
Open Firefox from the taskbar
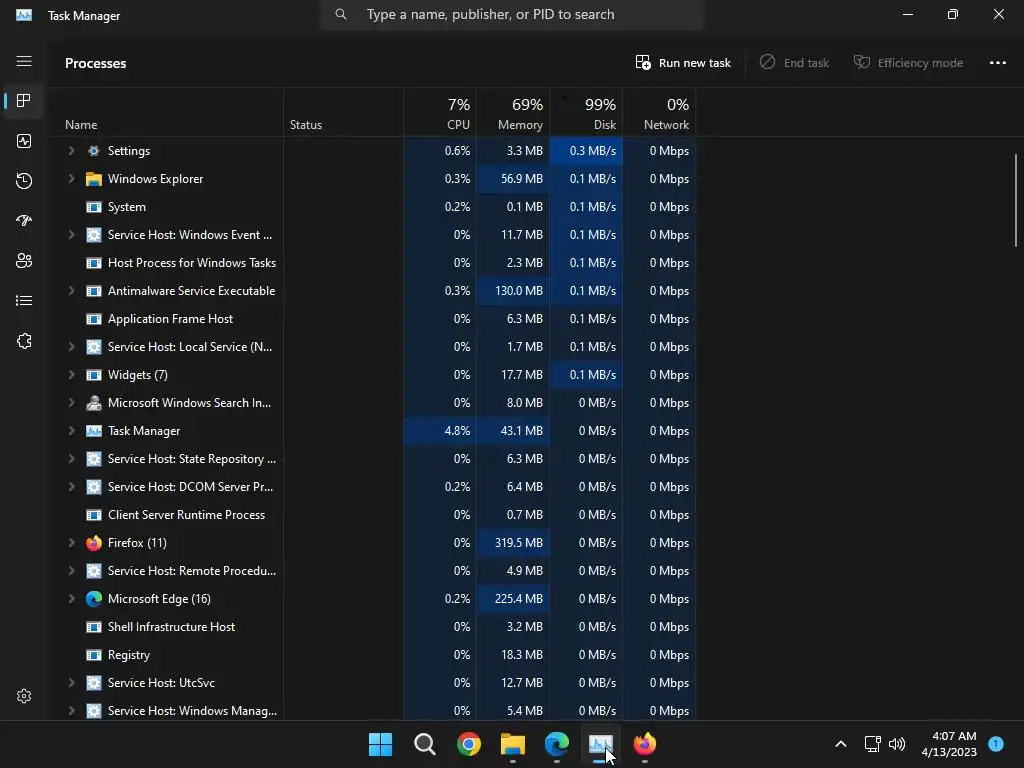point(645,744)
